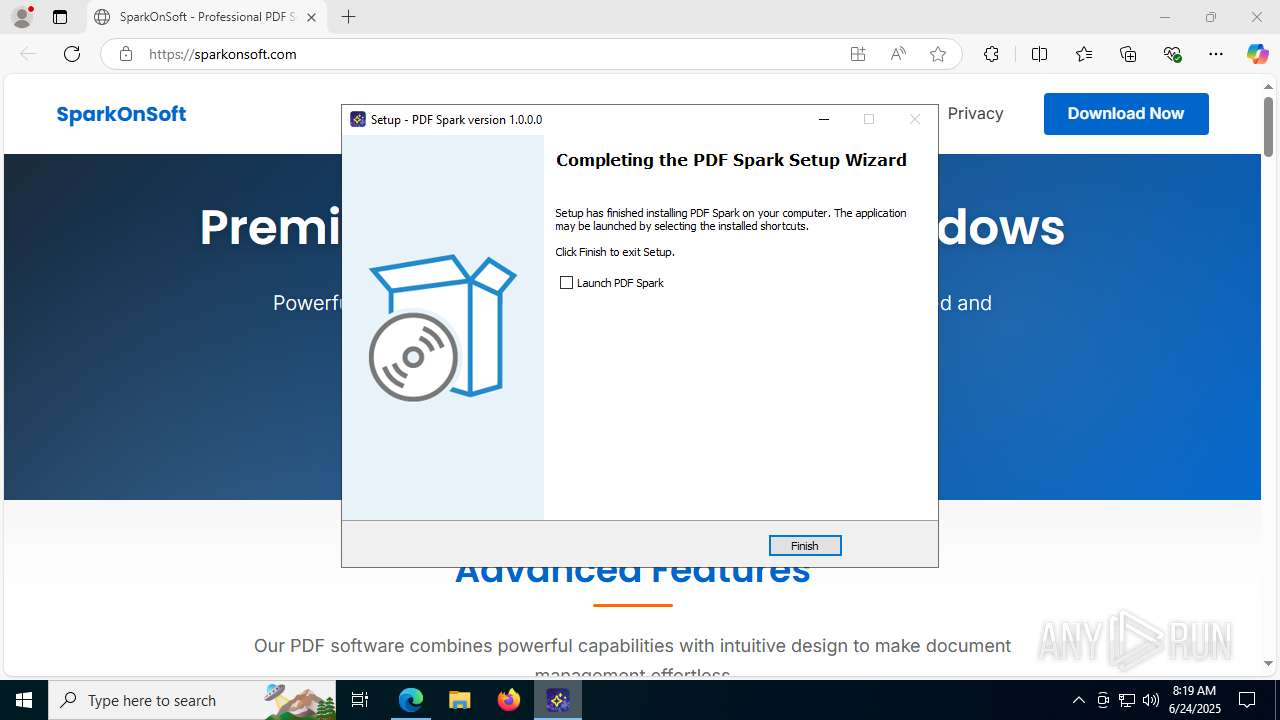Enable the Launch PDF Spark checkbox
Screen dimensions: 1280x720
pos(567,283)
